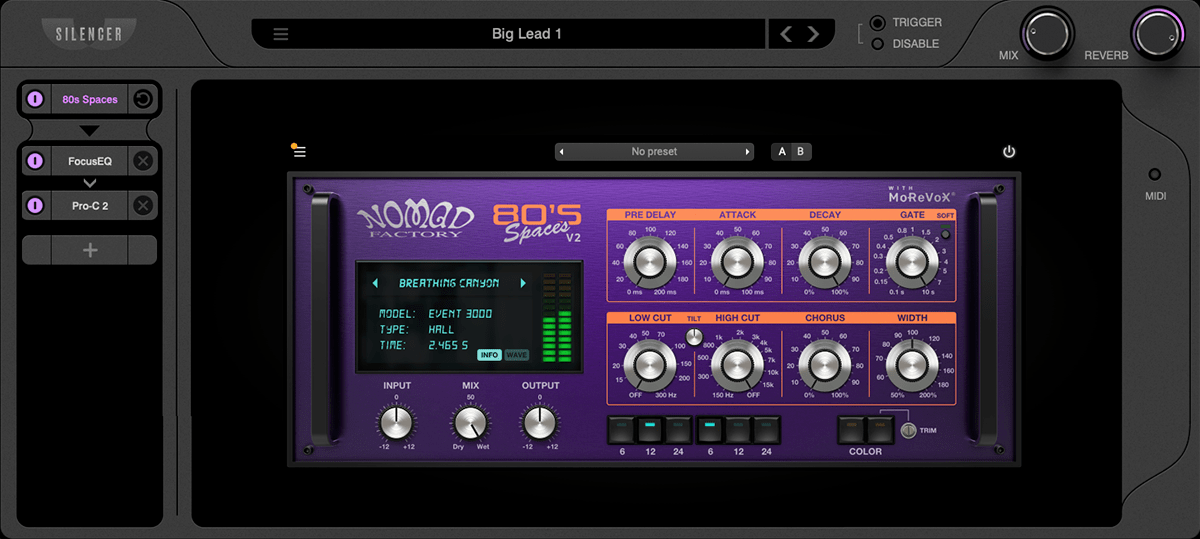Click the 80s Spaces circular target icon
The width and height of the screenshot is (1200, 539).
tap(143, 99)
